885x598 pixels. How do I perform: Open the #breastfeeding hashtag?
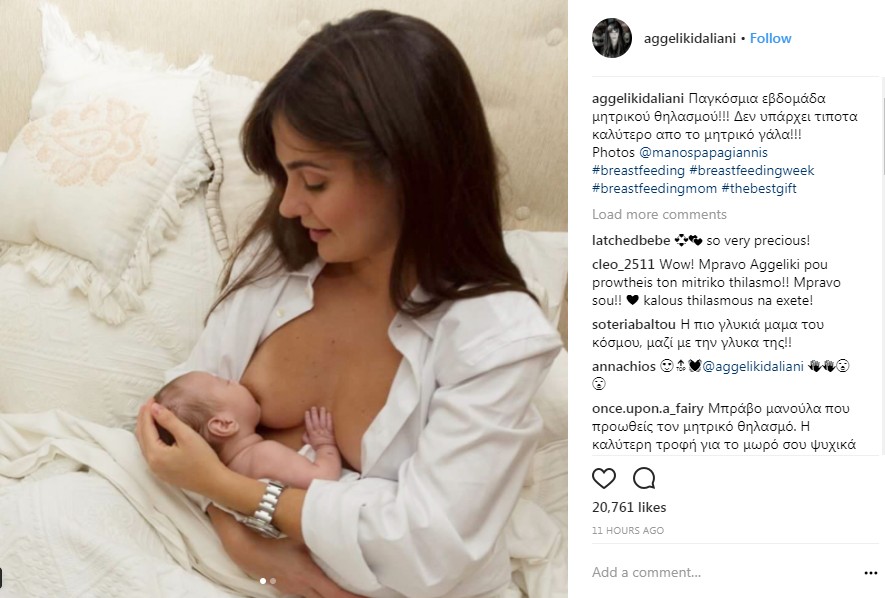[x=638, y=170]
